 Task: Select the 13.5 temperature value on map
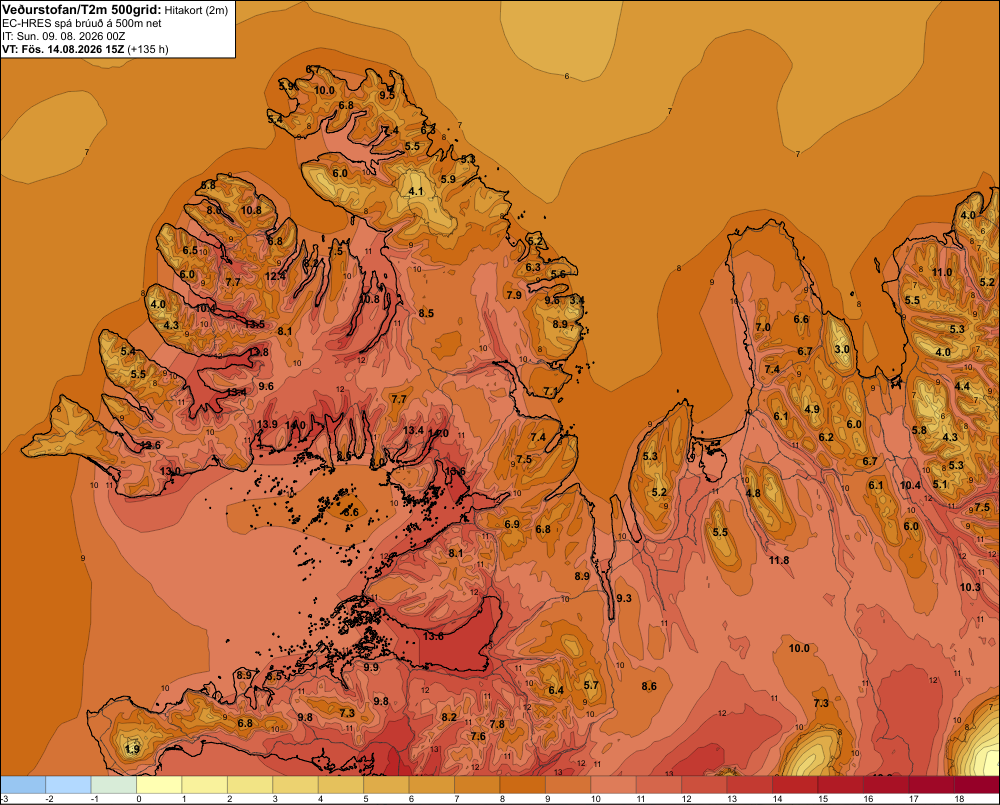pyautogui.click(x=254, y=324)
